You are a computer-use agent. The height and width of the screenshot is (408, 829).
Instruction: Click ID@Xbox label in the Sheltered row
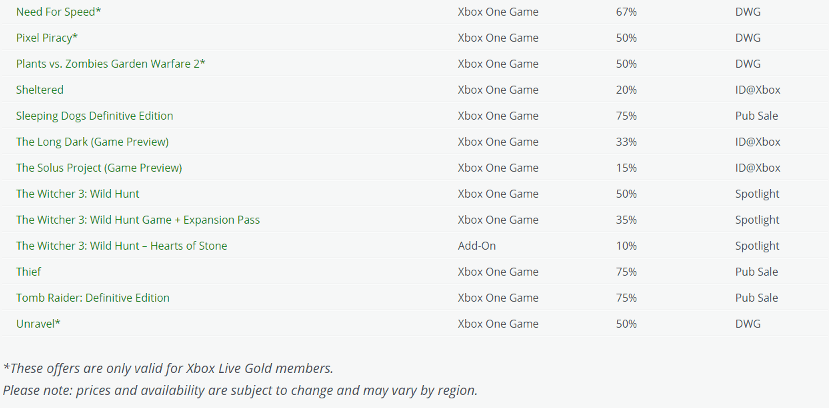coord(757,90)
